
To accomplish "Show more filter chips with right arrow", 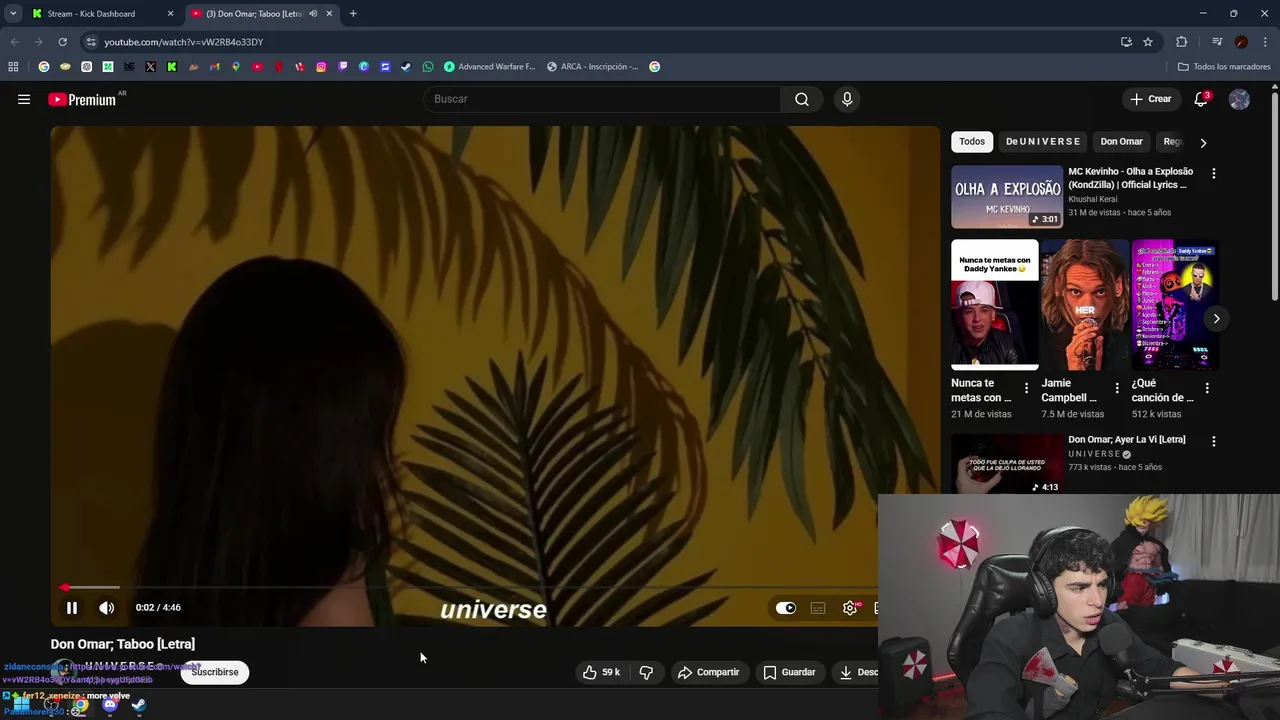I will pyautogui.click(x=1203, y=142).
